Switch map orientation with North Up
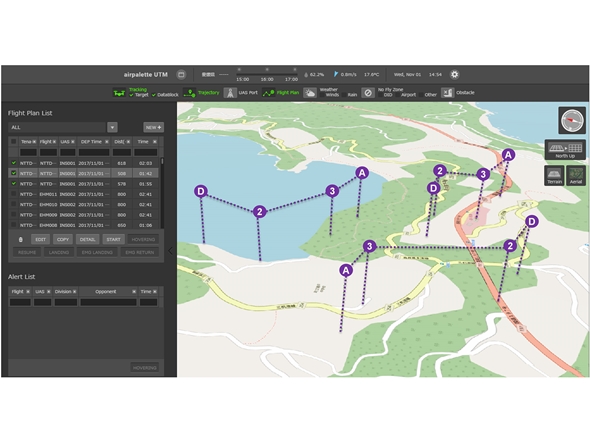The width and height of the screenshot is (590, 442). [x=565, y=149]
